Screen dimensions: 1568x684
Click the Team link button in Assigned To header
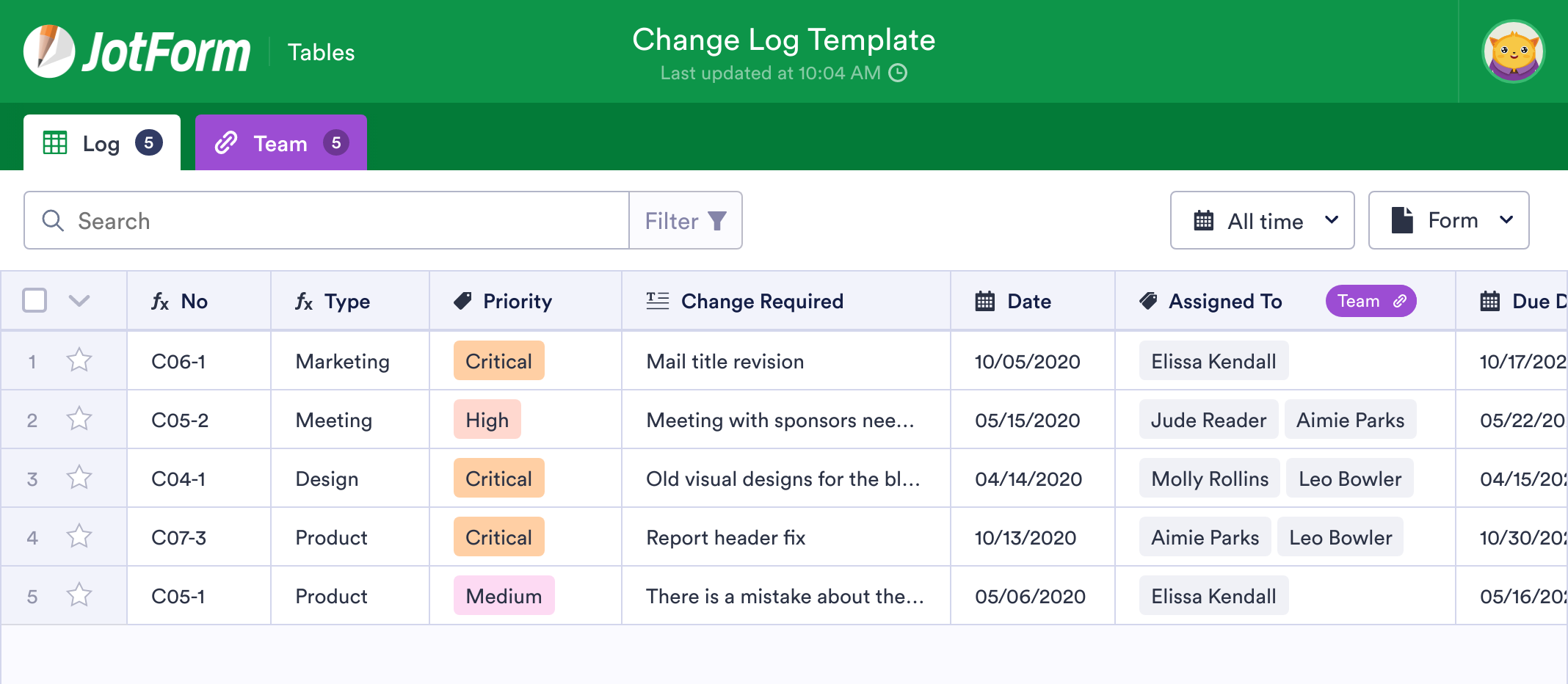click(x=1371, y=301)
